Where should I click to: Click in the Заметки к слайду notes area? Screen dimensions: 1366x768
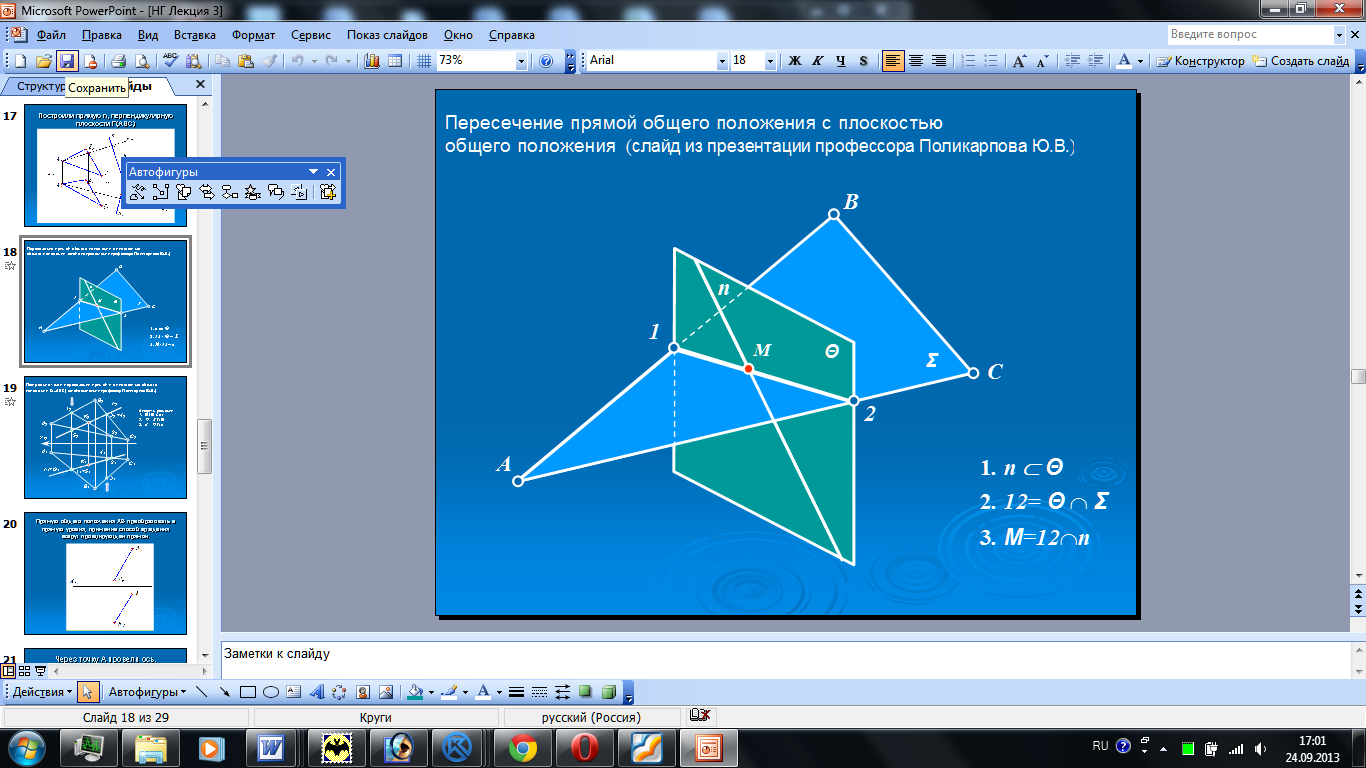(x=784, y=659)
